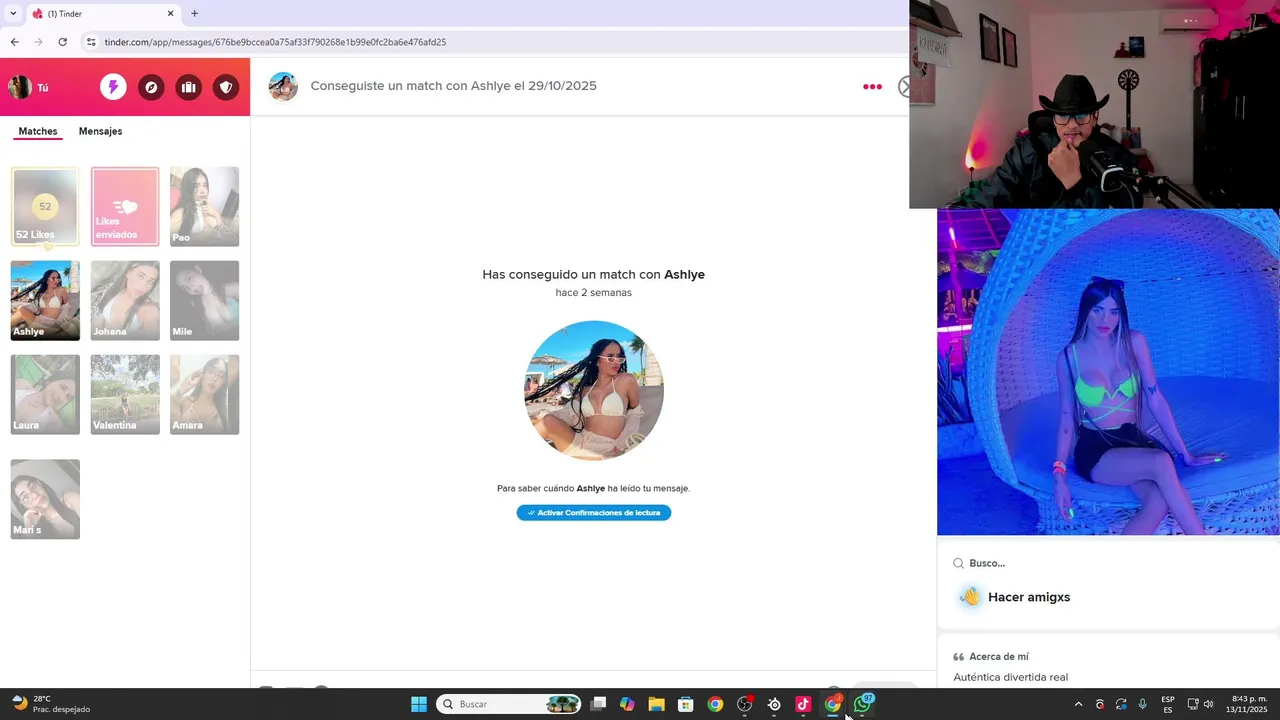Open volume control in system tray

tap(1209, 704)
